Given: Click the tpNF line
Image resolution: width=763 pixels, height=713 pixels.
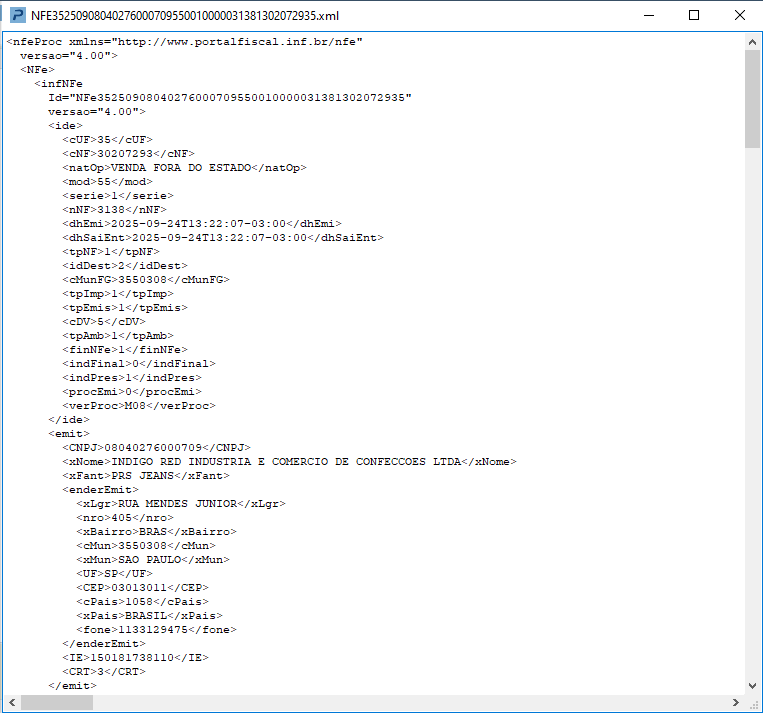Looking at the screenshot, I should pos(110,252).
